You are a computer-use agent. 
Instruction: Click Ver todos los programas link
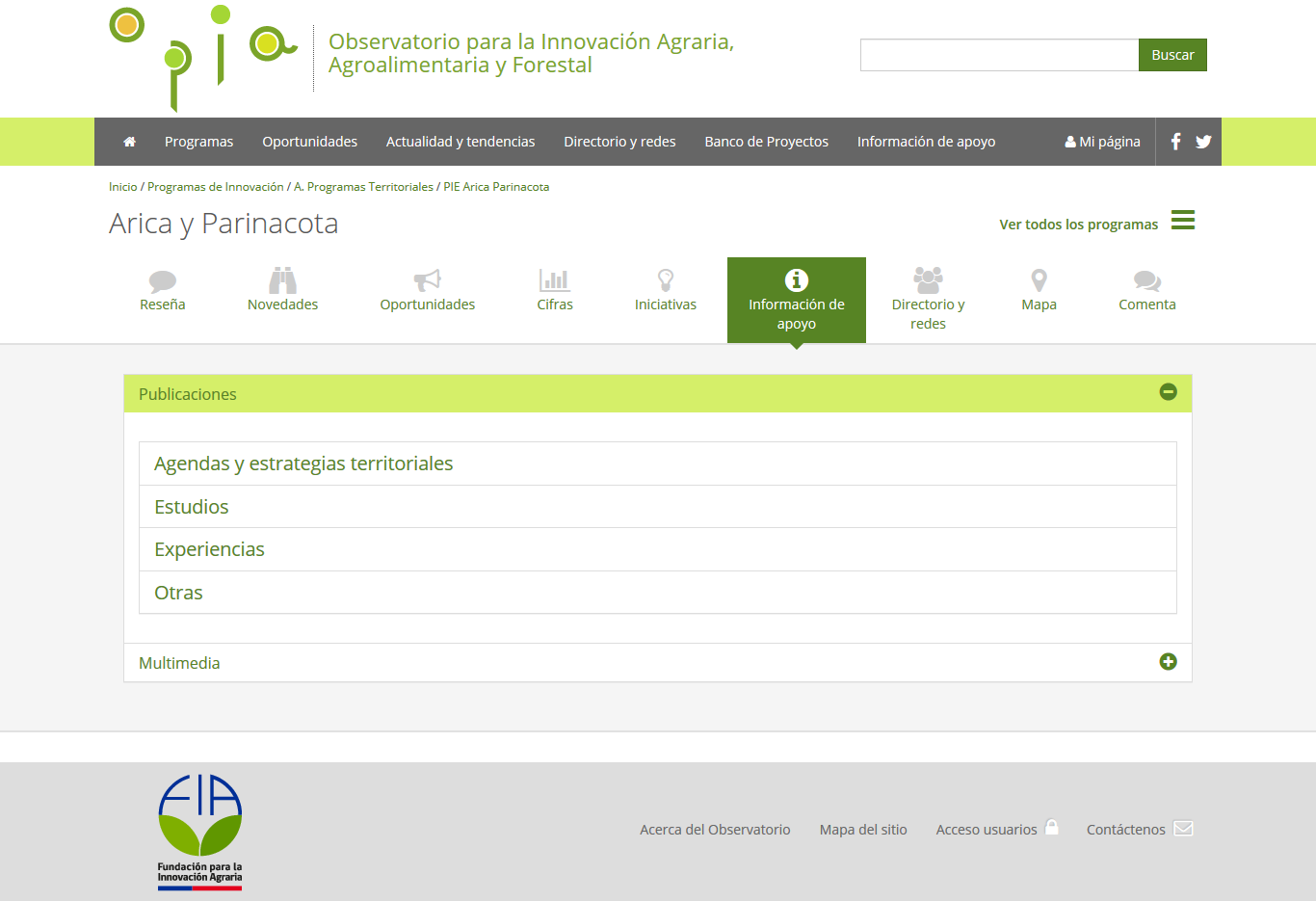click(1078, 225)
